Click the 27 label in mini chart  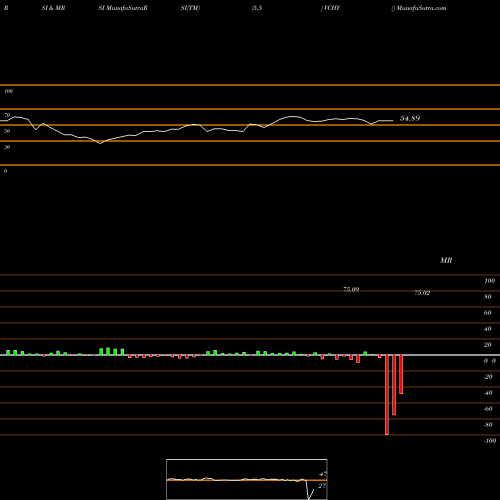[x=322, y=486]
